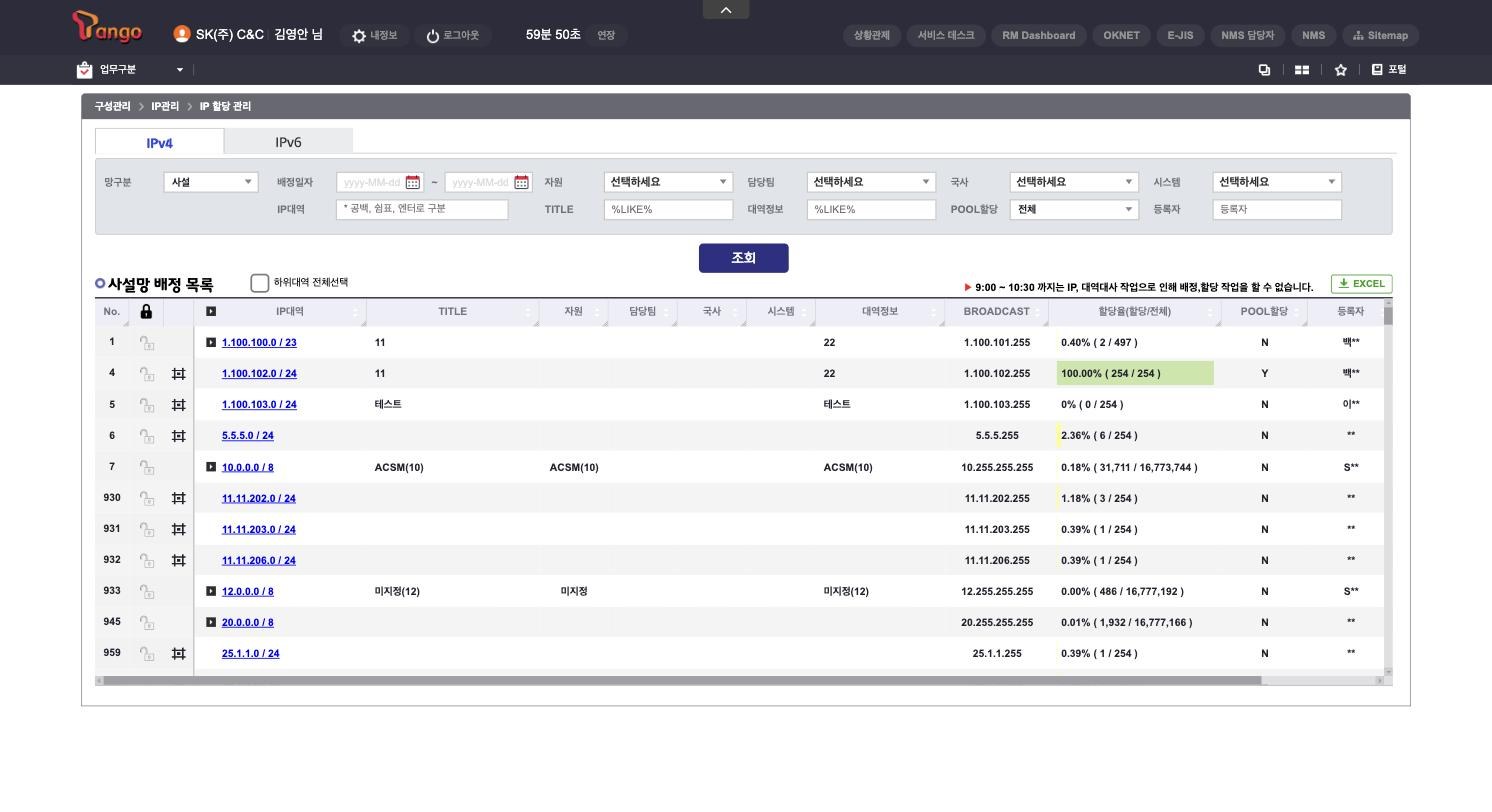Open the 11.11.202.0 / 24 link

pyautogui.click(x=259, y=498)
